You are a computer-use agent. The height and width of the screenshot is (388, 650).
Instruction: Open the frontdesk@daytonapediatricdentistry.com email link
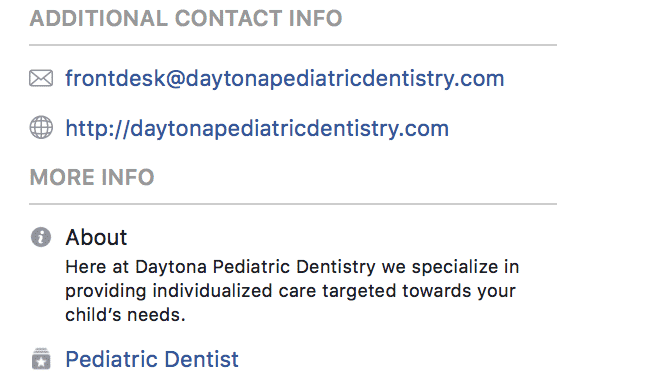pyautogui.click(x=285, y=78)
